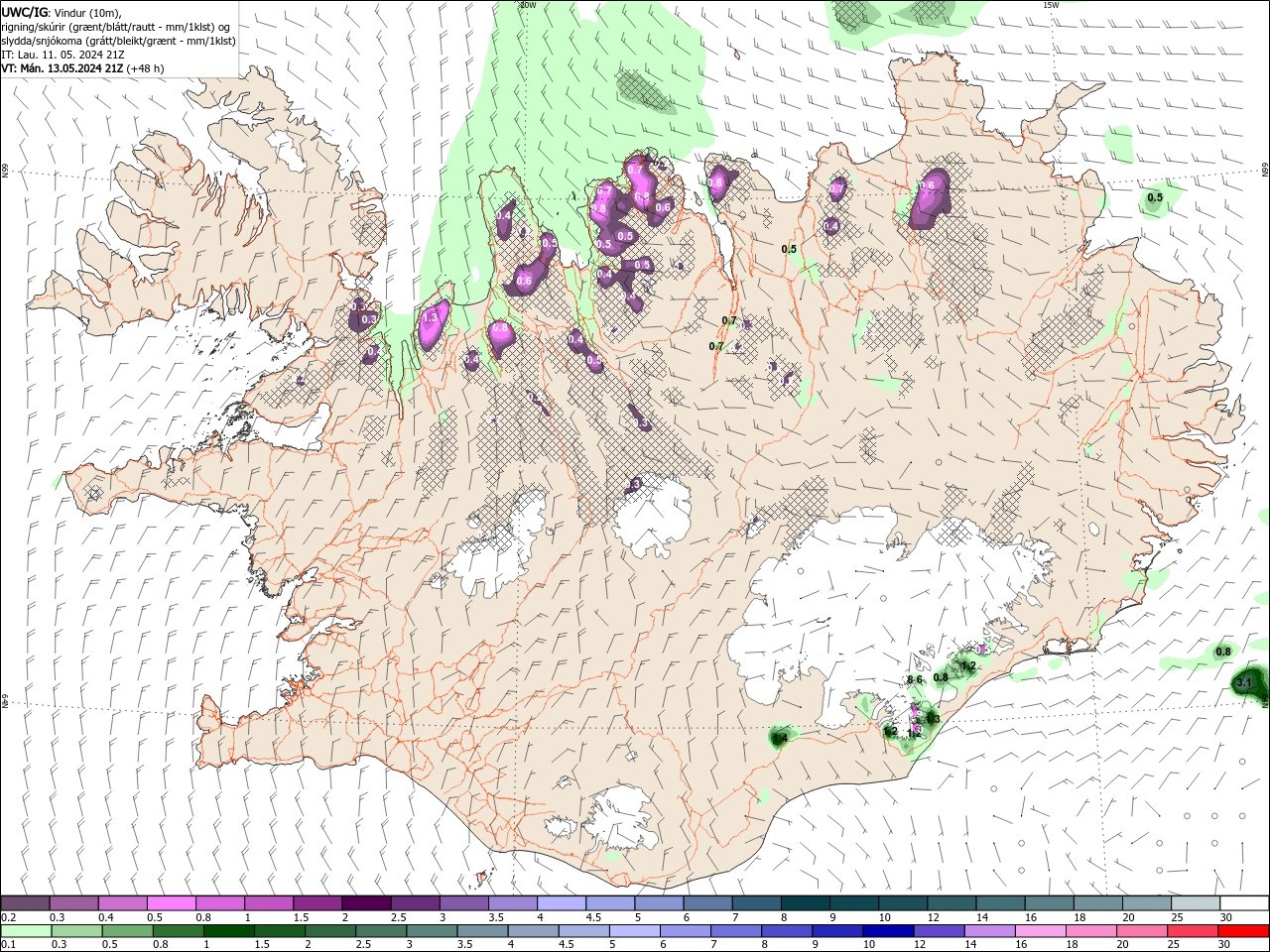Click the "IT: Lau. 11. 05. 2024 21Z" line

pos(63,55)
